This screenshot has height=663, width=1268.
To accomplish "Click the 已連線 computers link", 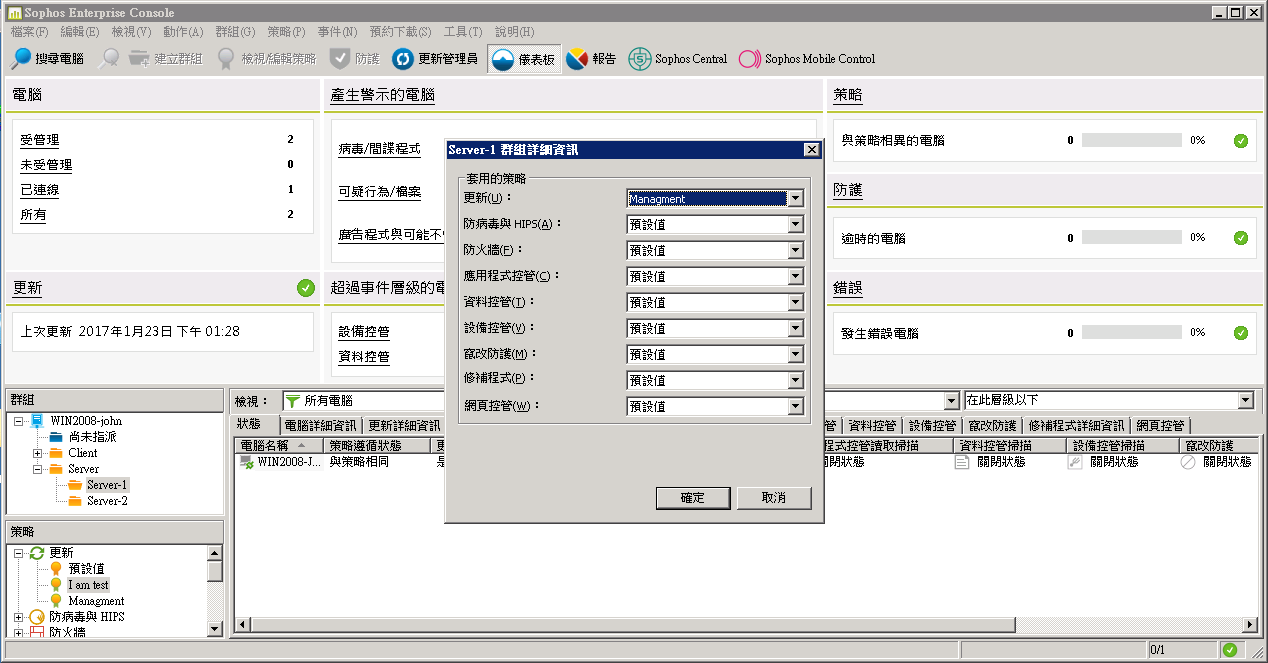I will (x=39, y=190).
